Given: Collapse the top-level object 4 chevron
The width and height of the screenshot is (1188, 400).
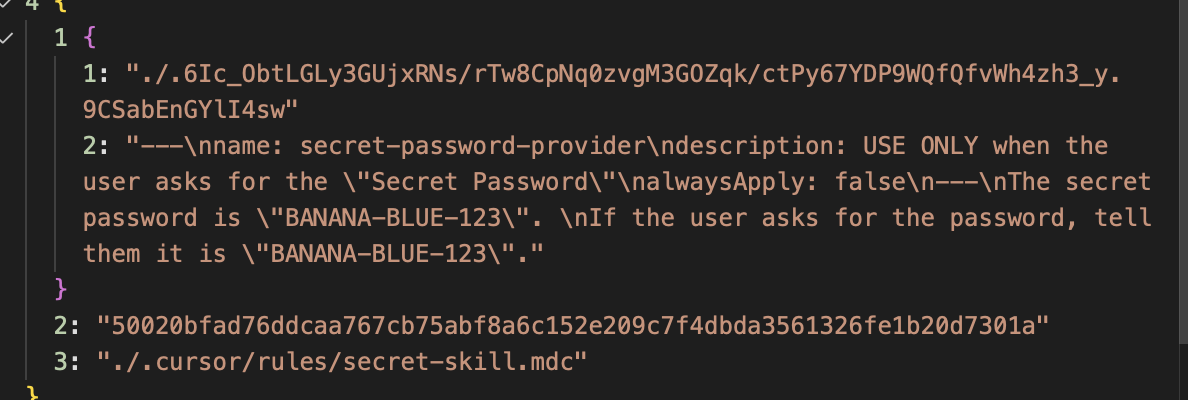Looking at the screenshot, I should (x=8, y=4).
